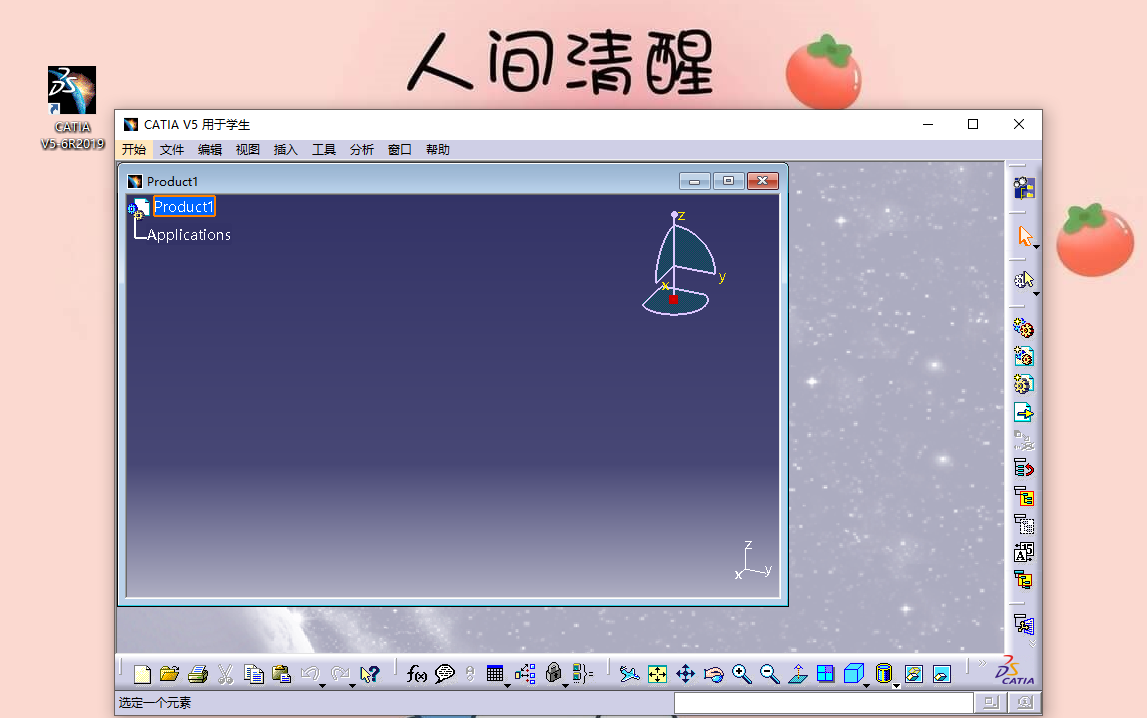Open the Formula f(x) tool

point(416,674)
